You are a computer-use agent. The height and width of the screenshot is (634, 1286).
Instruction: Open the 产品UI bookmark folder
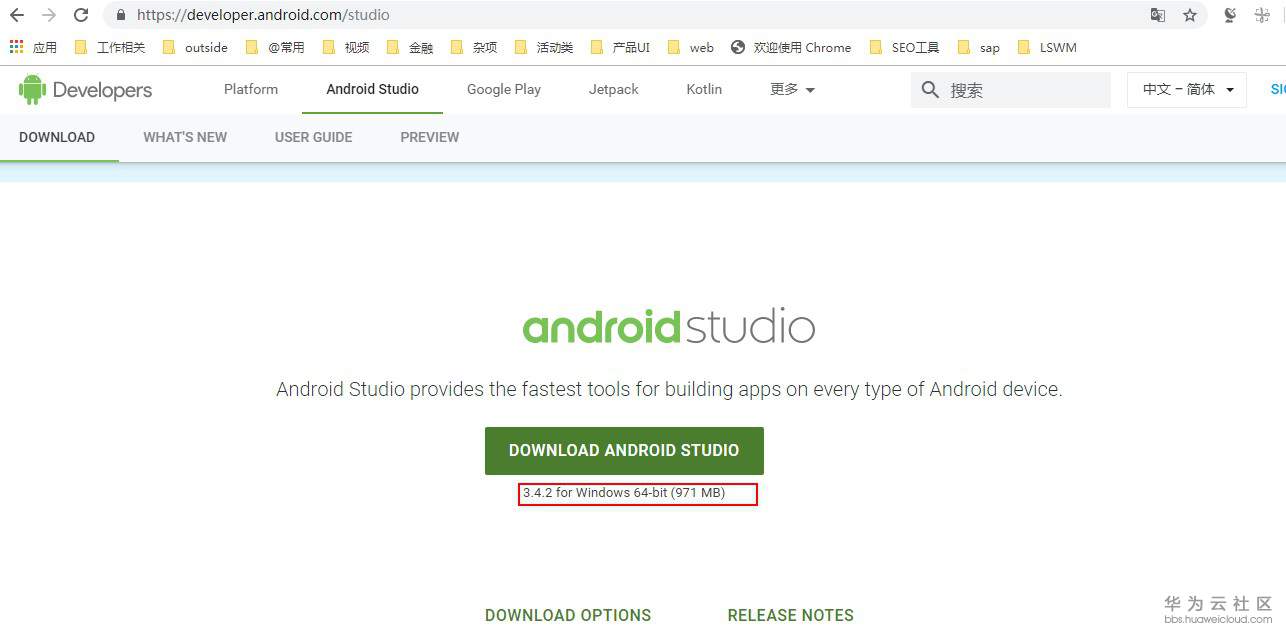(x=620, y=47)
